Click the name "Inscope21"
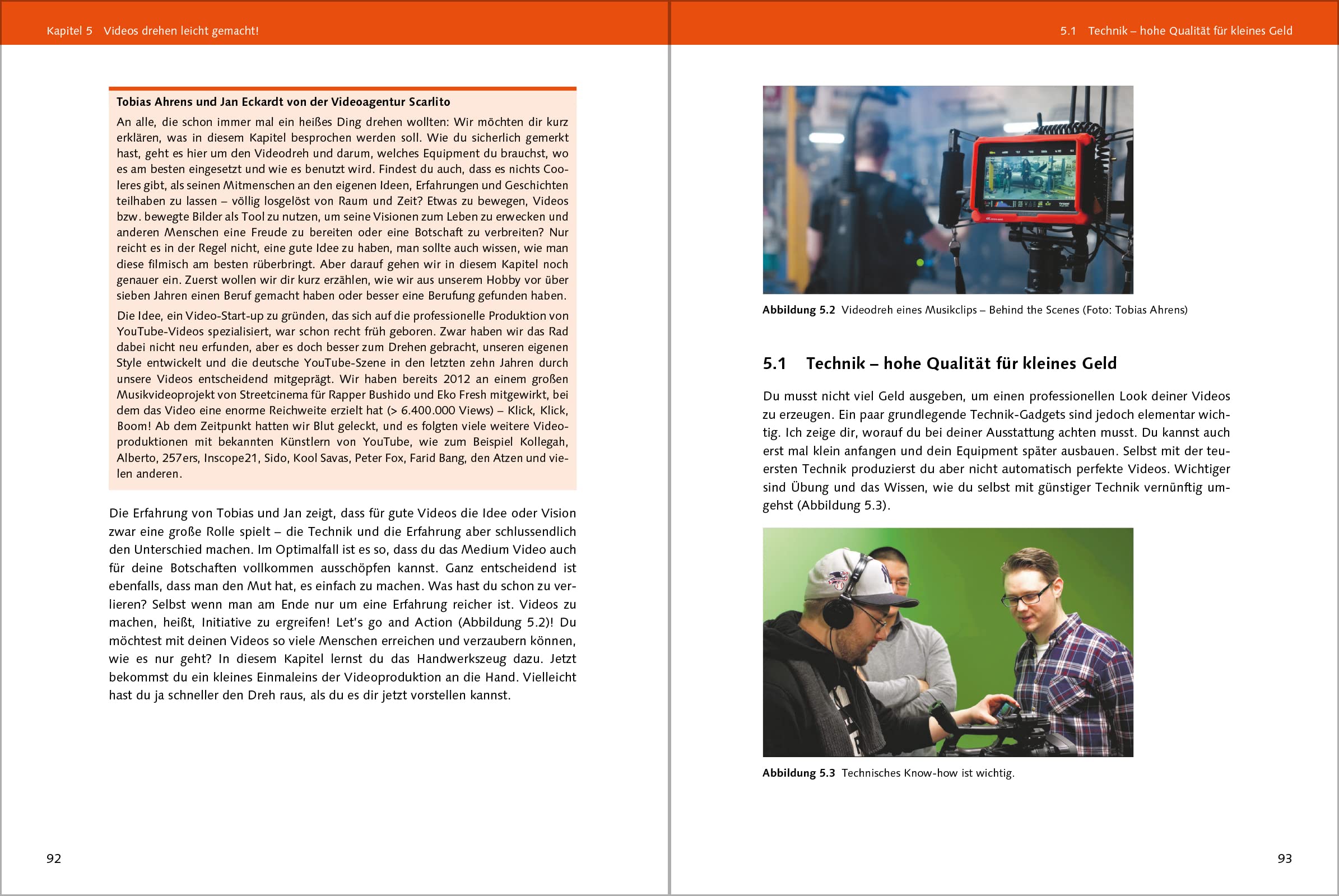This screenshot has width=1339, height=896. tap(231, 458)
